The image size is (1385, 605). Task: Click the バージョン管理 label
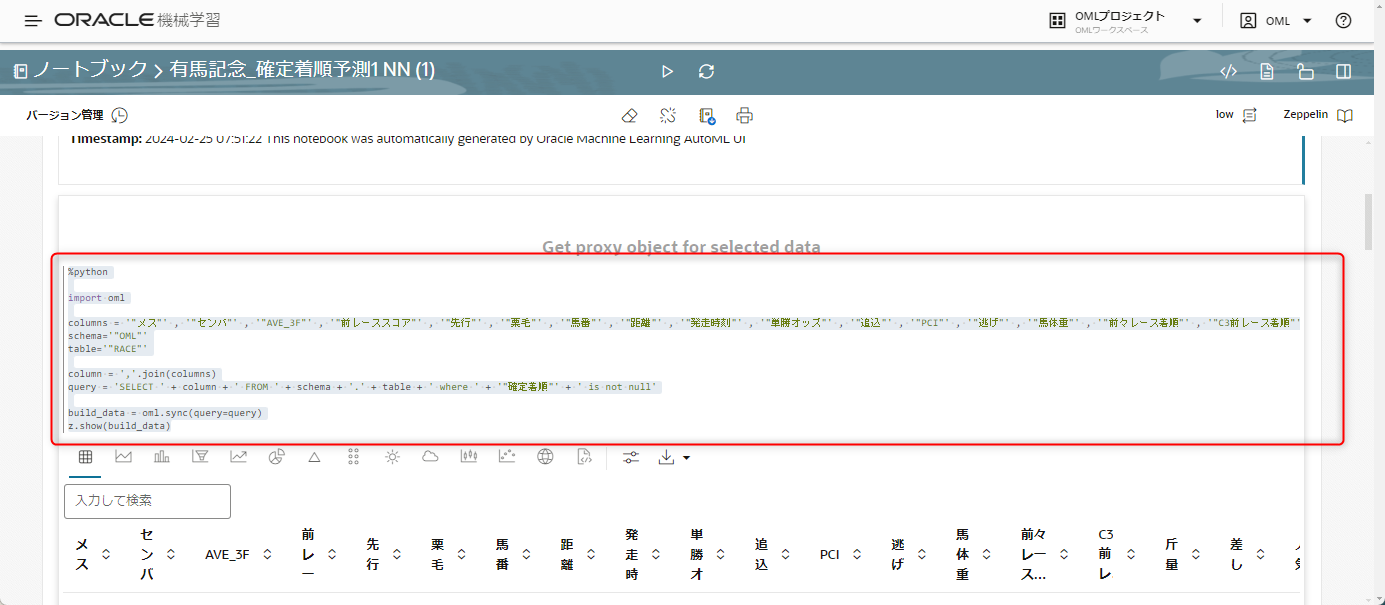(x=65, y=115)
